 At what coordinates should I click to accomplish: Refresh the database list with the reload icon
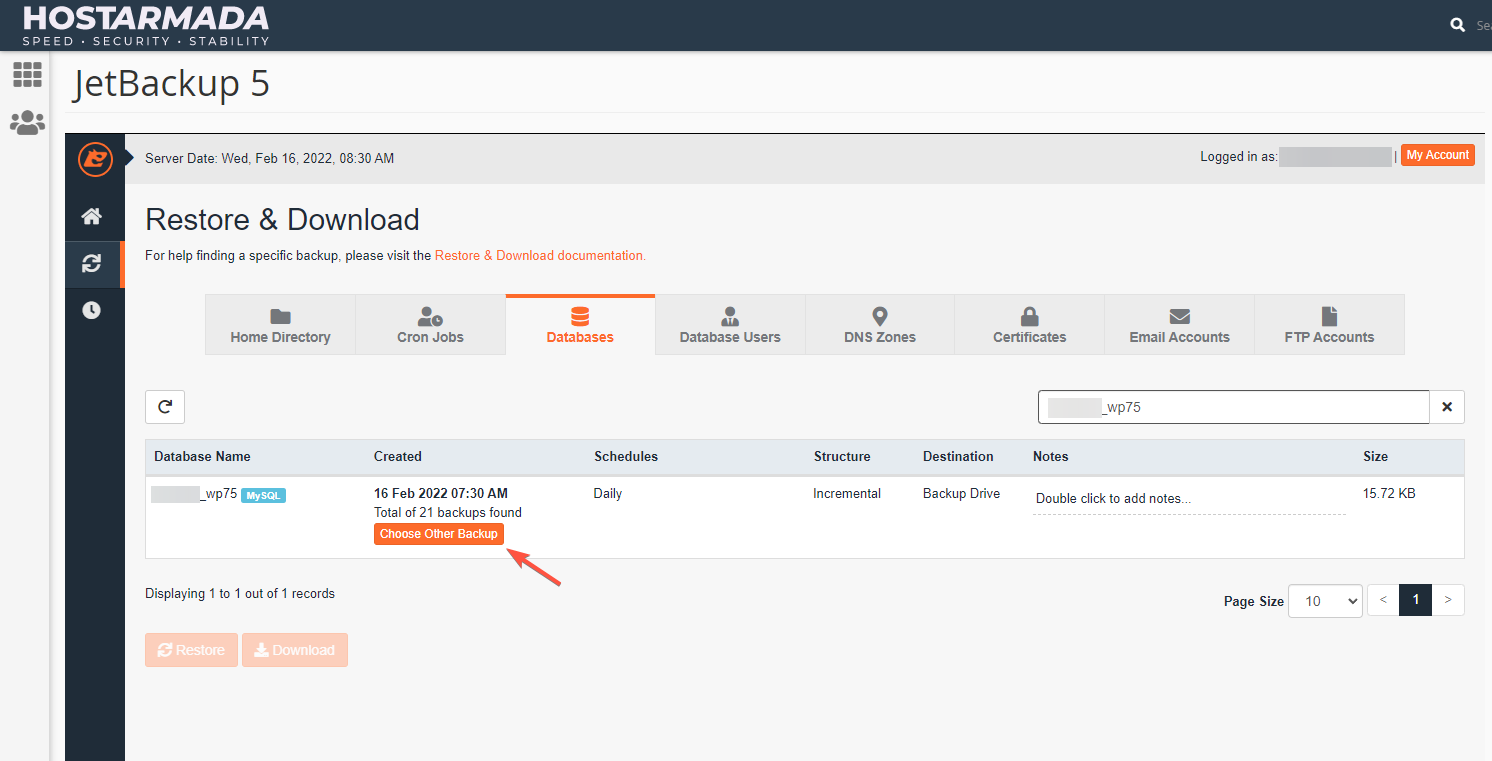coord(164,406)
